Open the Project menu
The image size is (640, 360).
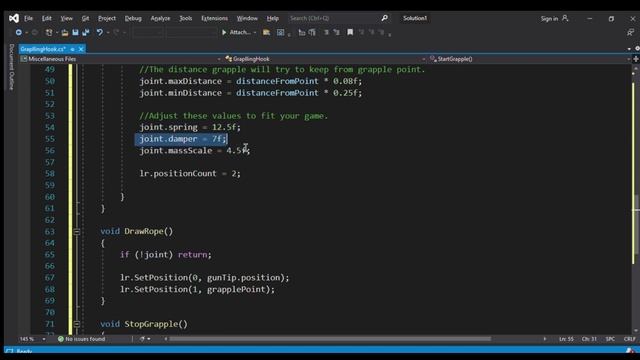coord(107,18)
